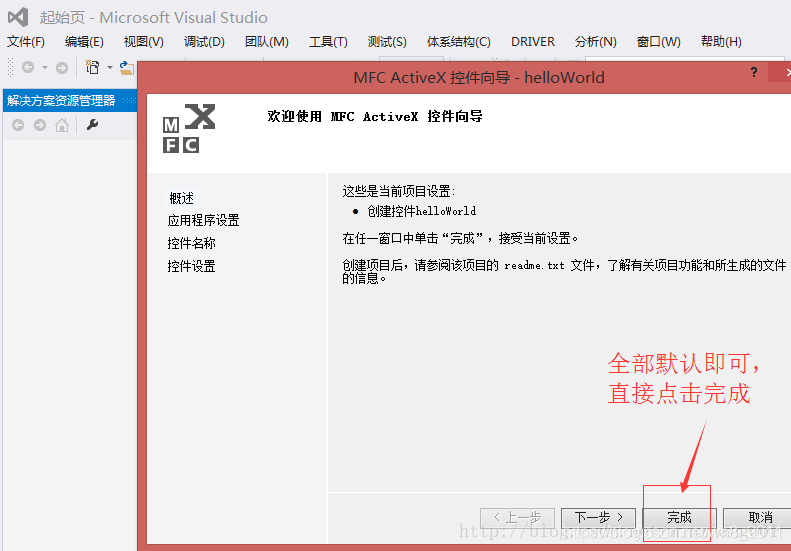
Task: Open the 视图(V) menu
Action: pyautogui.click(x=144, y=42)
